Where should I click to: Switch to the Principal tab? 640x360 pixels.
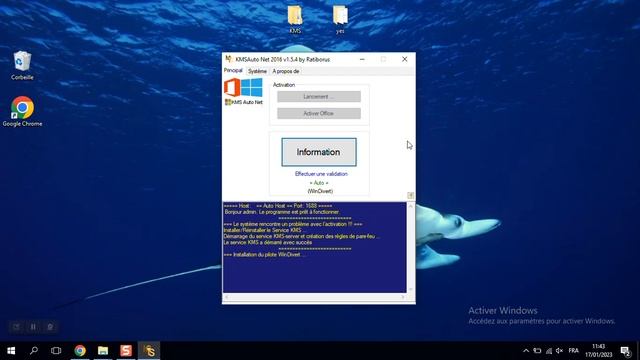click(233, 71)
